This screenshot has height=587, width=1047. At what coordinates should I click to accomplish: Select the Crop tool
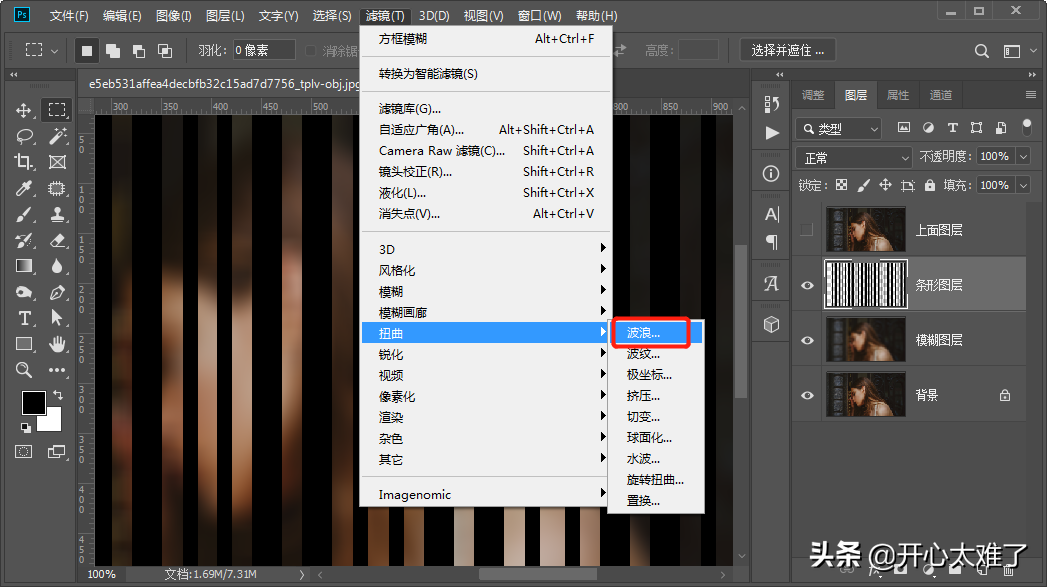[24, 162]
